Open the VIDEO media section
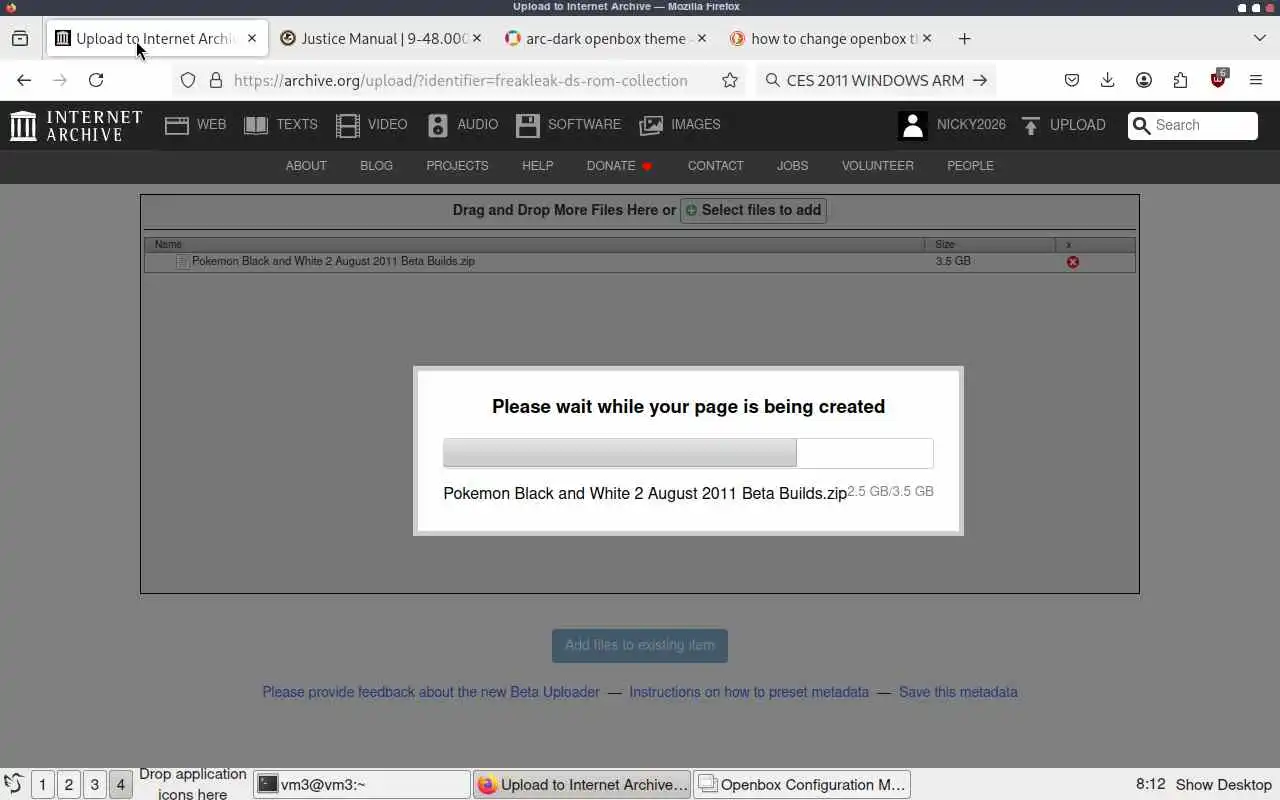The width and height of the screenshot is (1280, 800). pos(372,125)
